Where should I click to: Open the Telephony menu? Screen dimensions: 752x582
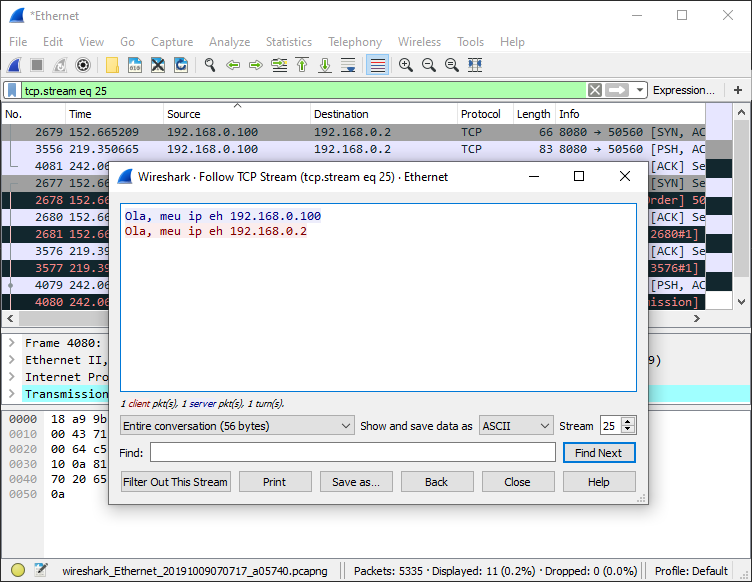[x=355, y=42]
